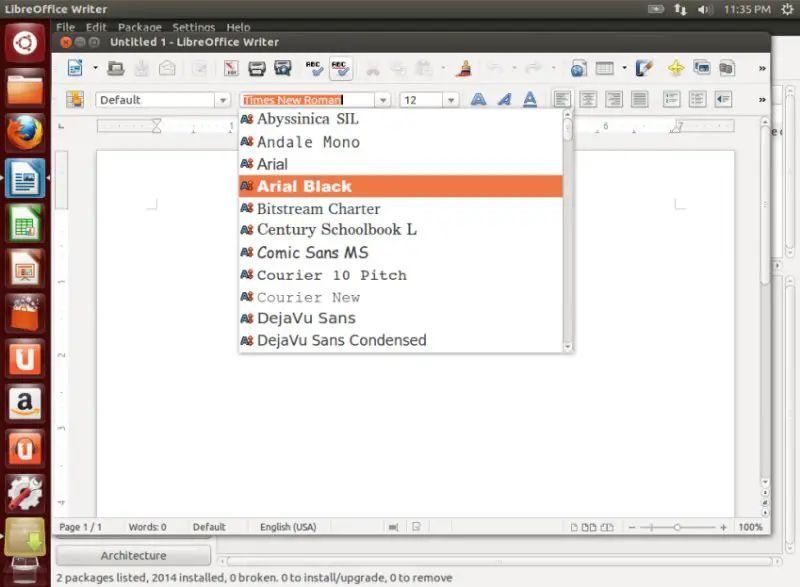This screenshot has height=587, width=800.
Task: Expand the Paragraph Style dropdown
Action: (223, 100)
